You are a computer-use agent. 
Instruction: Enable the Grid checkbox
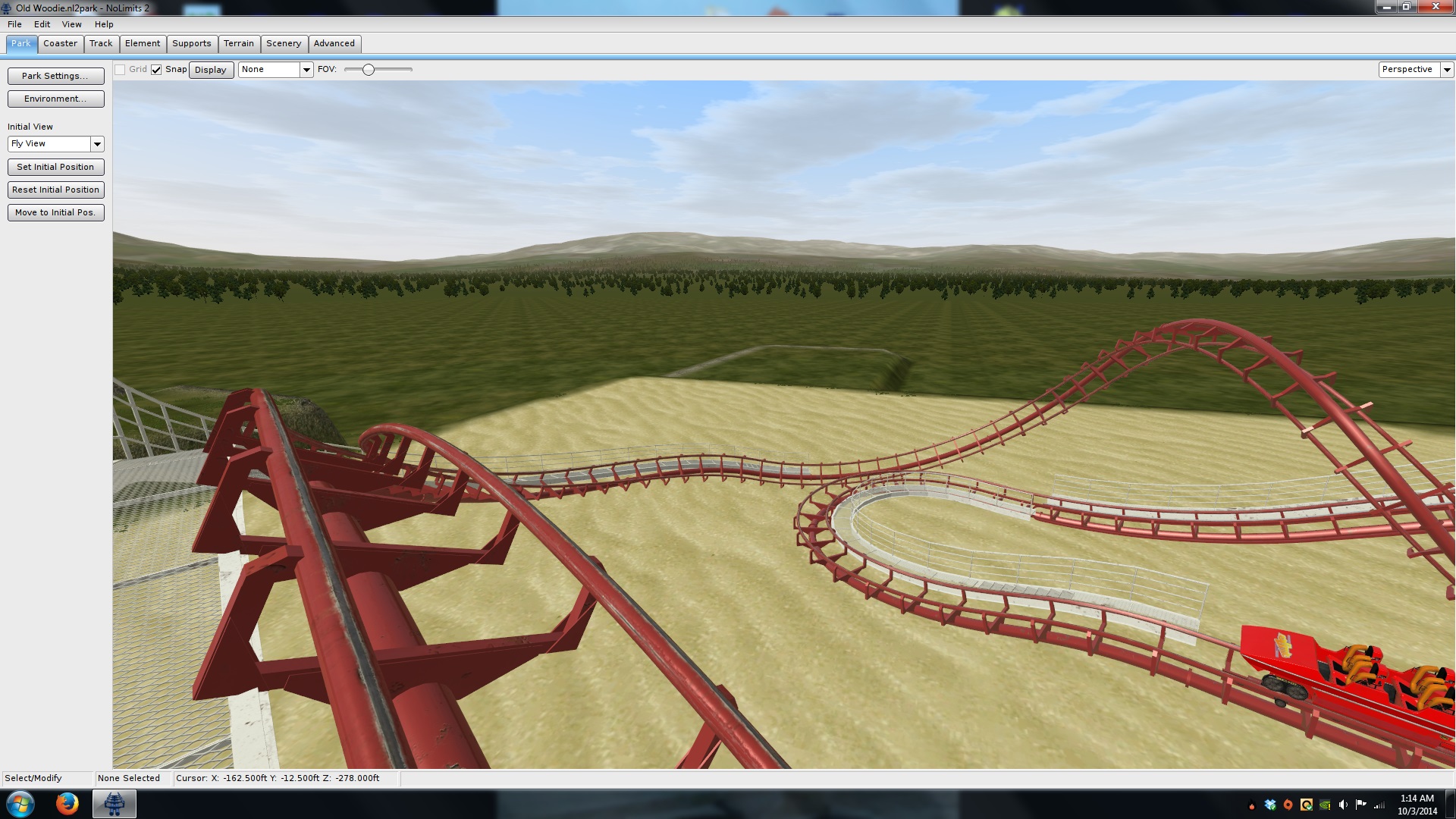point(120,70)
